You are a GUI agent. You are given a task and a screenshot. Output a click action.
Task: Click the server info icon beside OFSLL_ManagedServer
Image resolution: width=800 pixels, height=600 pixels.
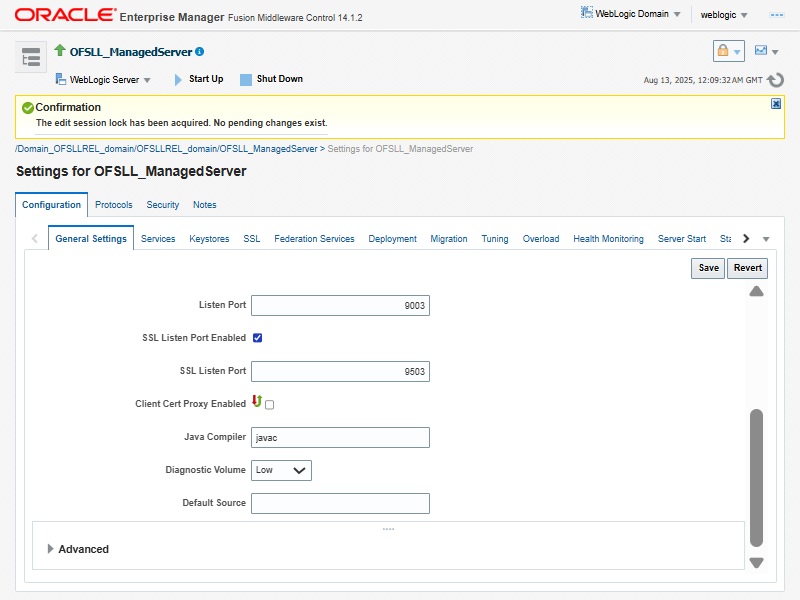tap(200, 52)
